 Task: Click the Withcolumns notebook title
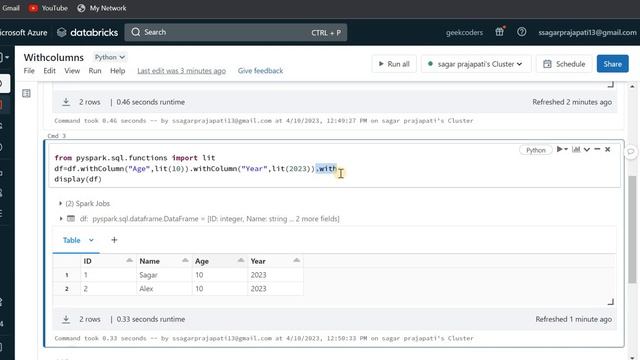pos(53,57)
